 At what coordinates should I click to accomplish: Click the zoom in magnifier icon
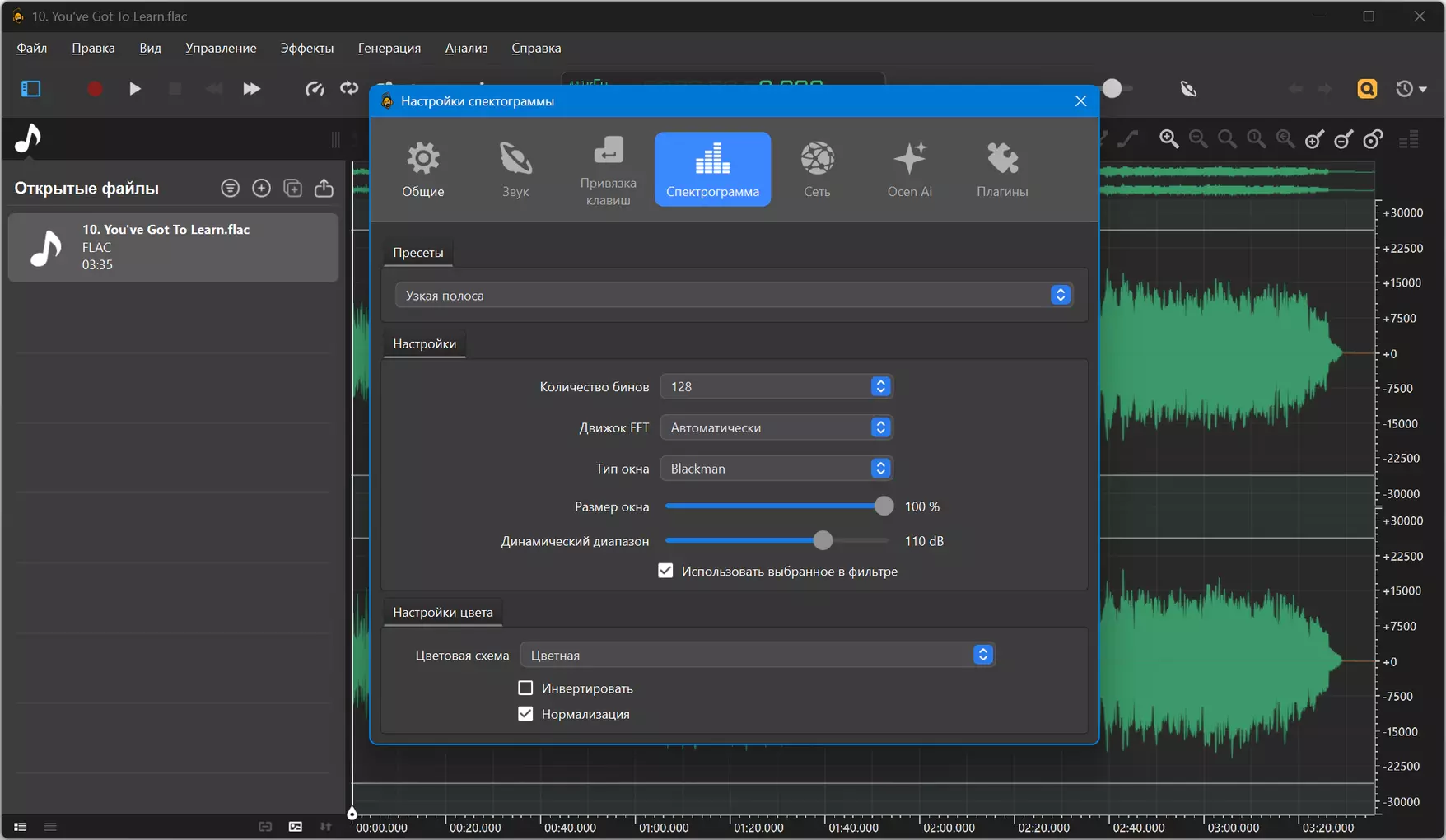(1169, 139)
